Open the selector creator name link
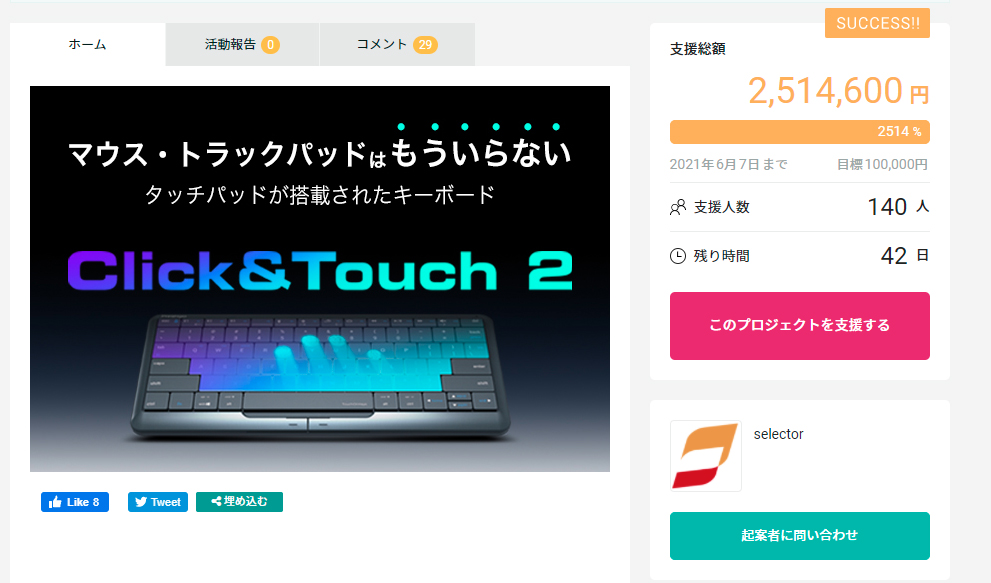Viewport: 991px width, 583px height. (778, 434)
